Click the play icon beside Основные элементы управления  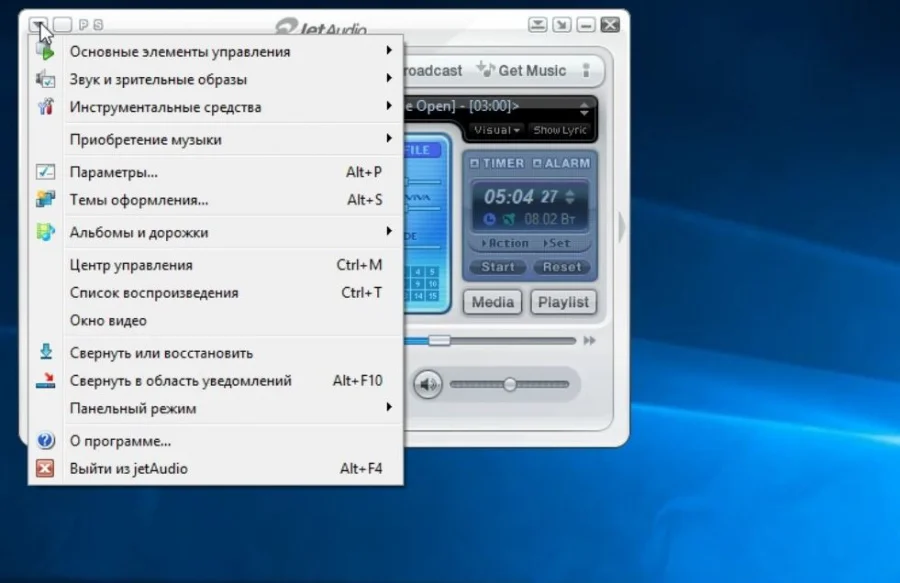coord(45,52)
